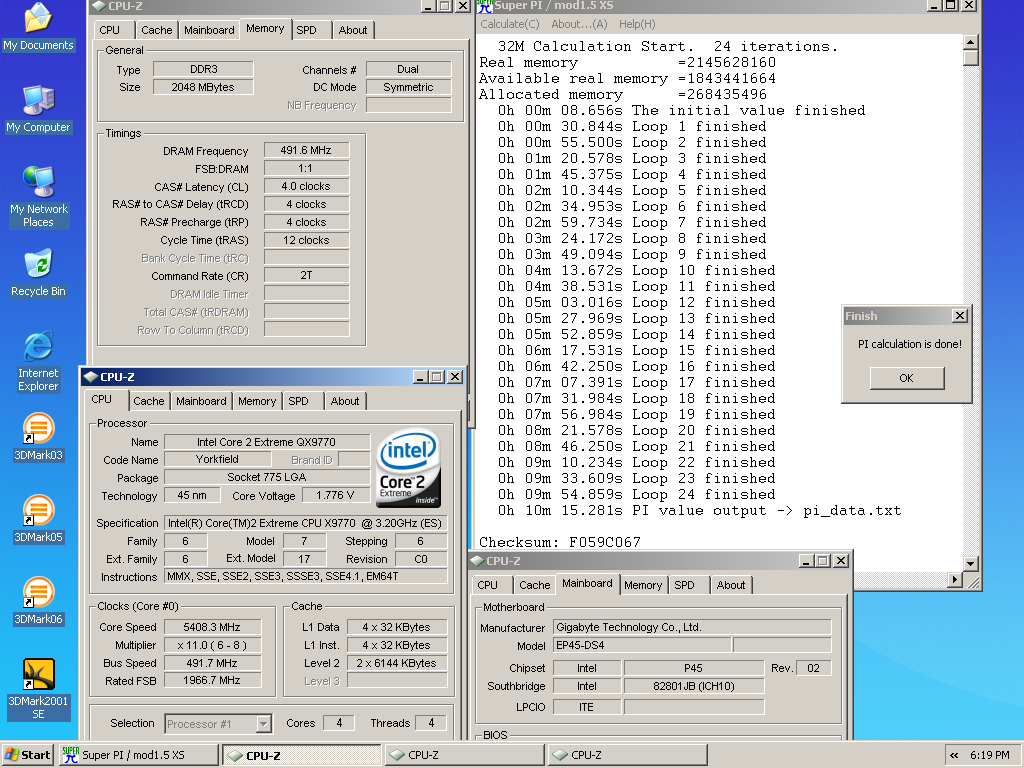Click Super PI vertical scrollbar up arrow

[x=970, y=42]
